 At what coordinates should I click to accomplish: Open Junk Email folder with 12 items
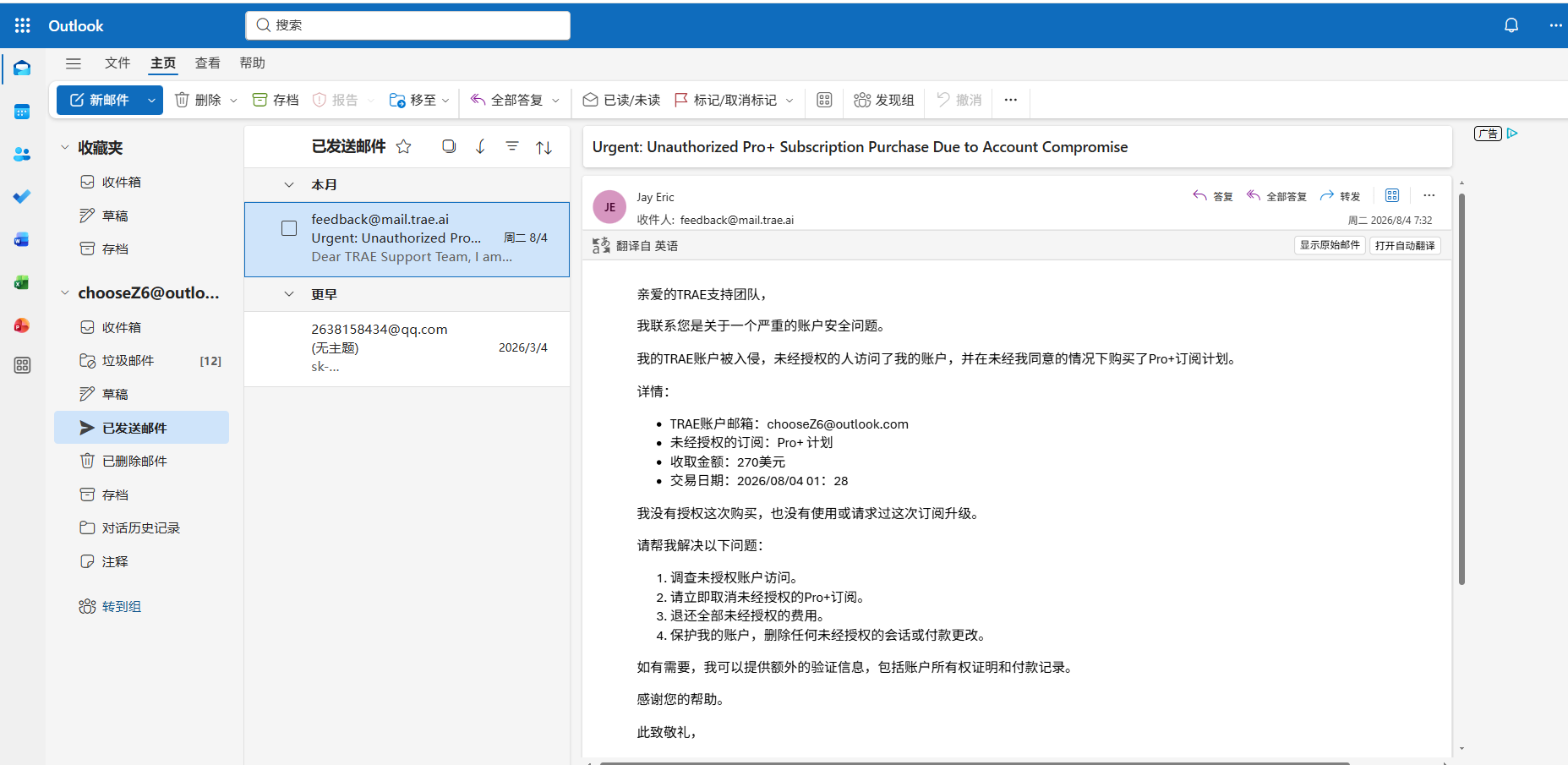(142, 361)
